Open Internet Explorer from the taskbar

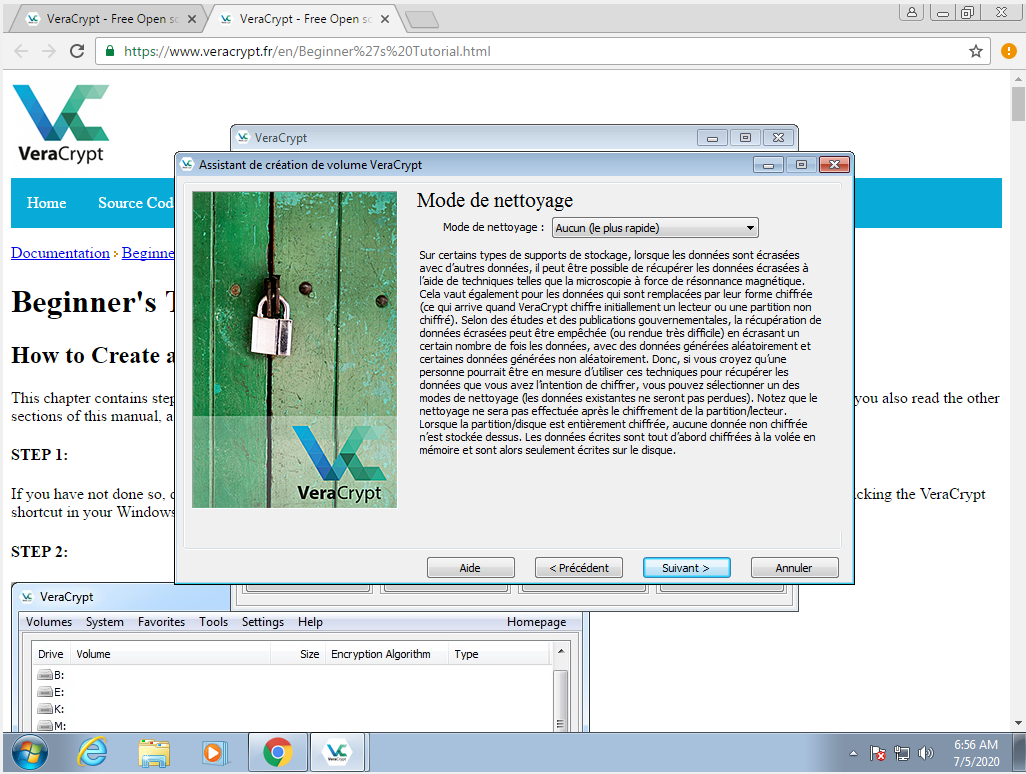(x=92, y=752)
